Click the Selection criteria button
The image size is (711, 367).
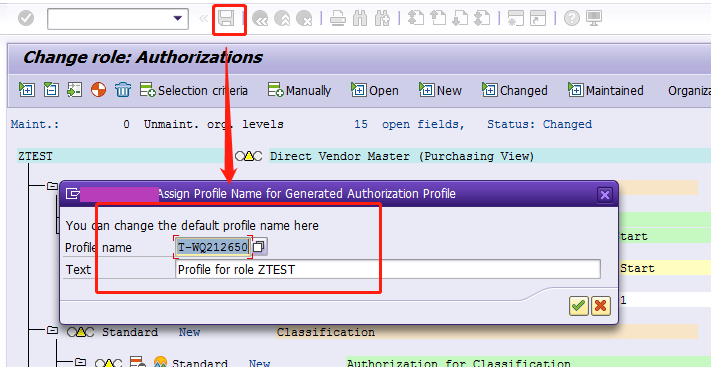tap(194, 90)
